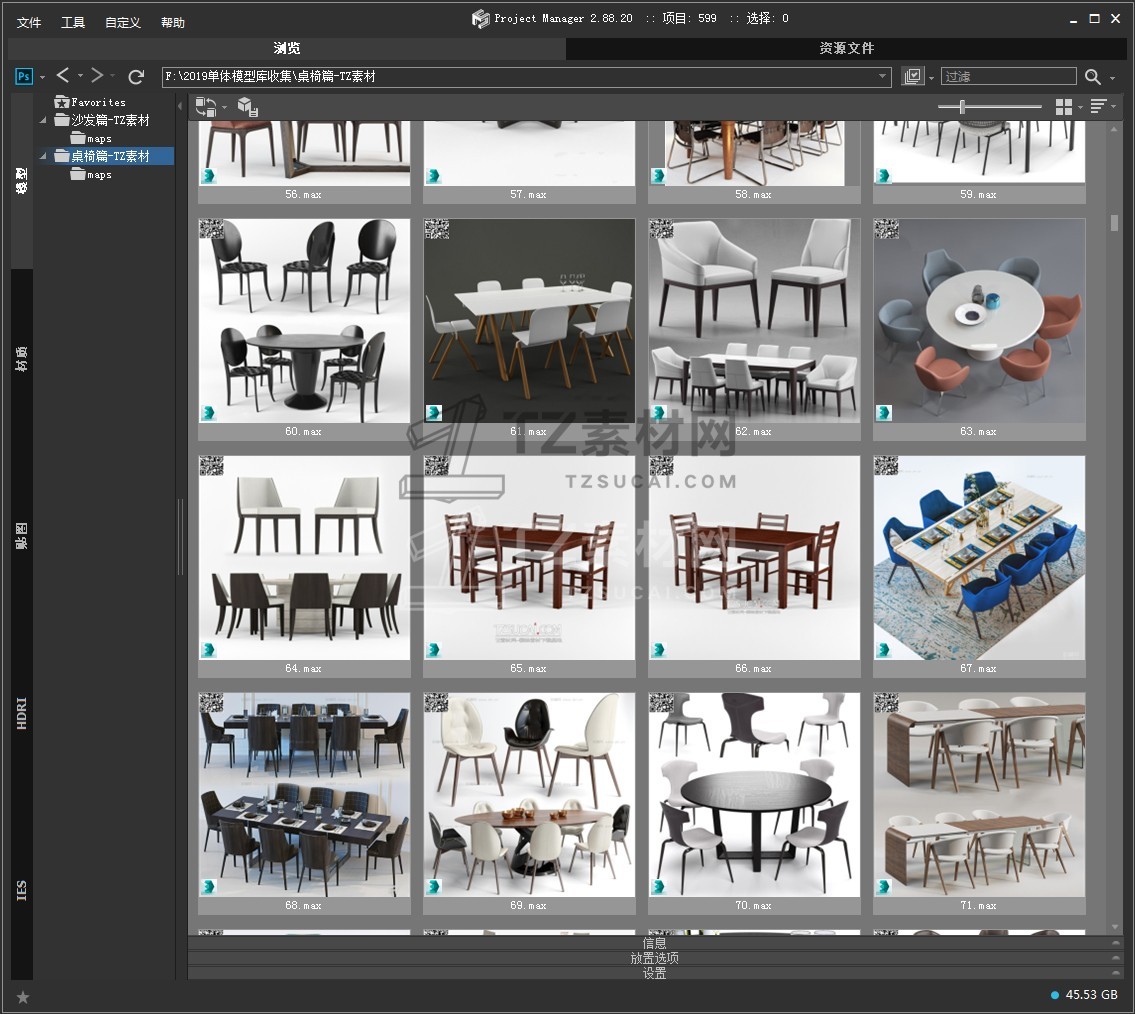This screenshot has height=1014, width=1135.
Task: Click the Photoshop icon in the toolbar
Action: tap(24, 77)
